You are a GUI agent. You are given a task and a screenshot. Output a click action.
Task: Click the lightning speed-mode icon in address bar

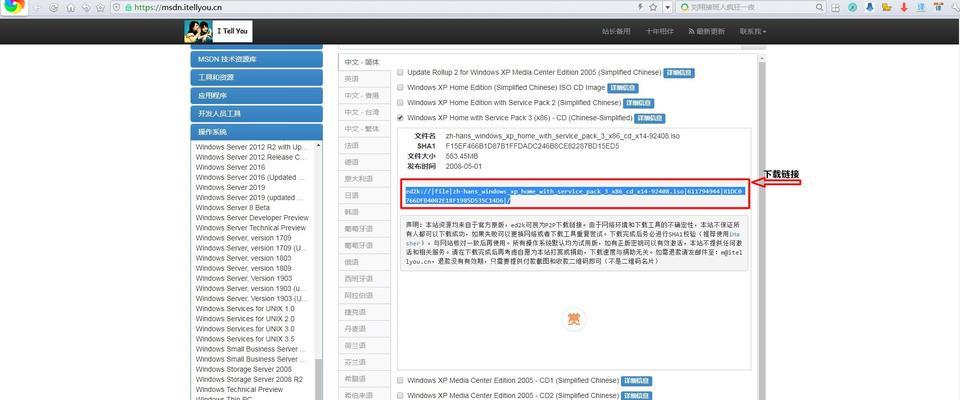pos(640,7)
